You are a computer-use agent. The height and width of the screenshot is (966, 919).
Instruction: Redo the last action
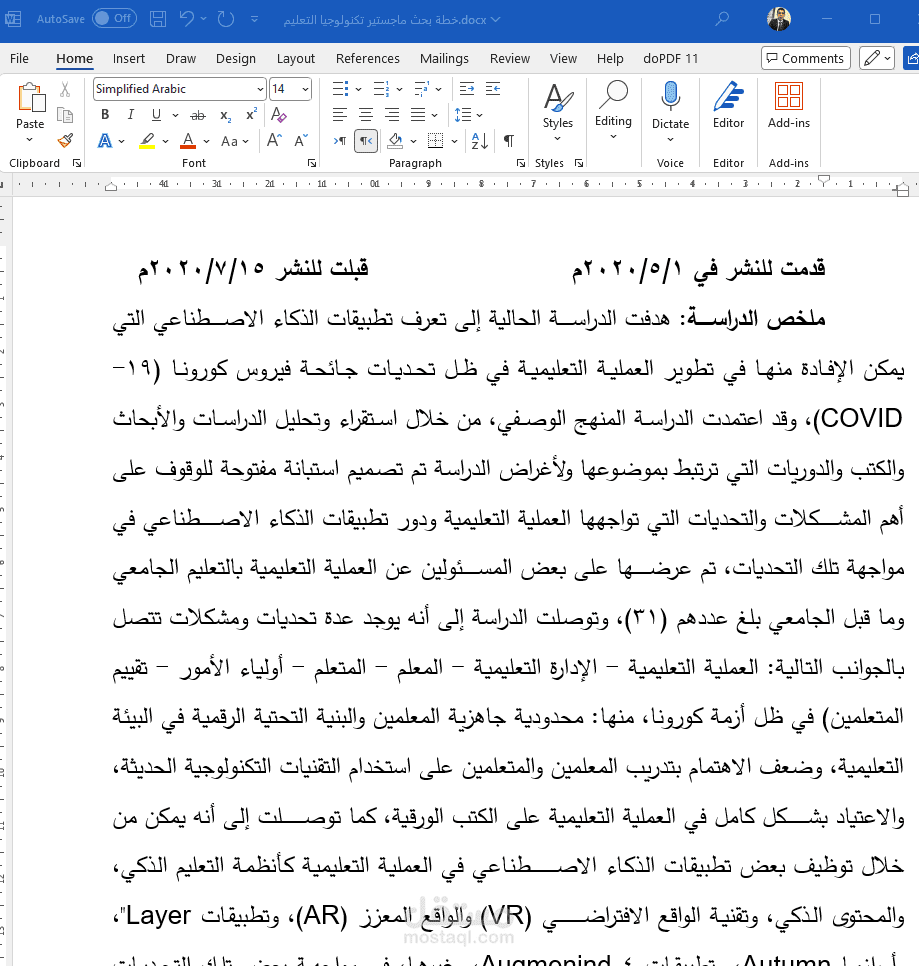(226, 19)
